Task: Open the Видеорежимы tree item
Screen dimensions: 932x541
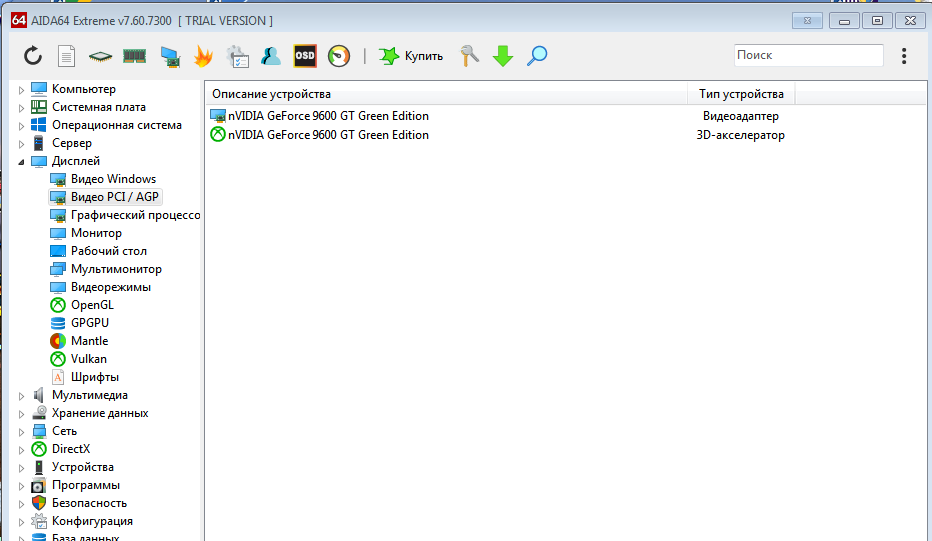Action: click(111, 287)
